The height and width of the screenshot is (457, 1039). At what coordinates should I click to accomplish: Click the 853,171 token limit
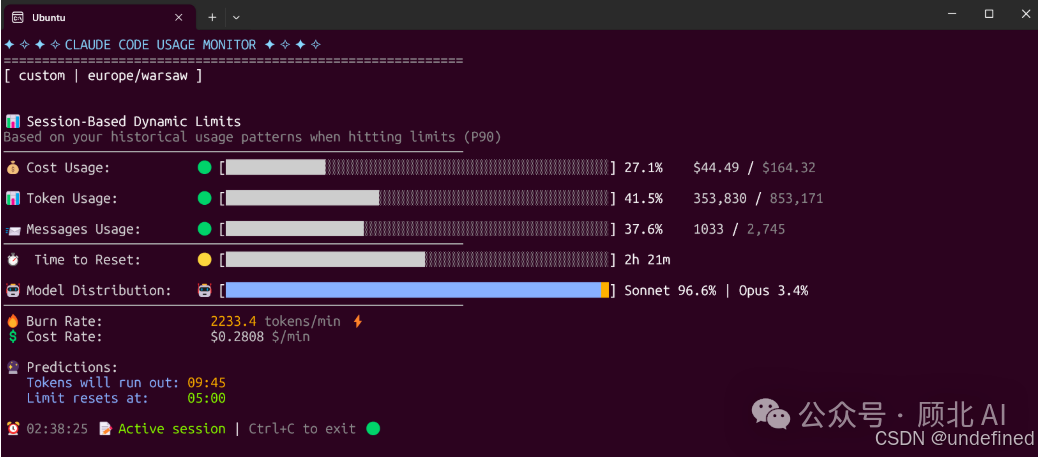pos(796,199)
